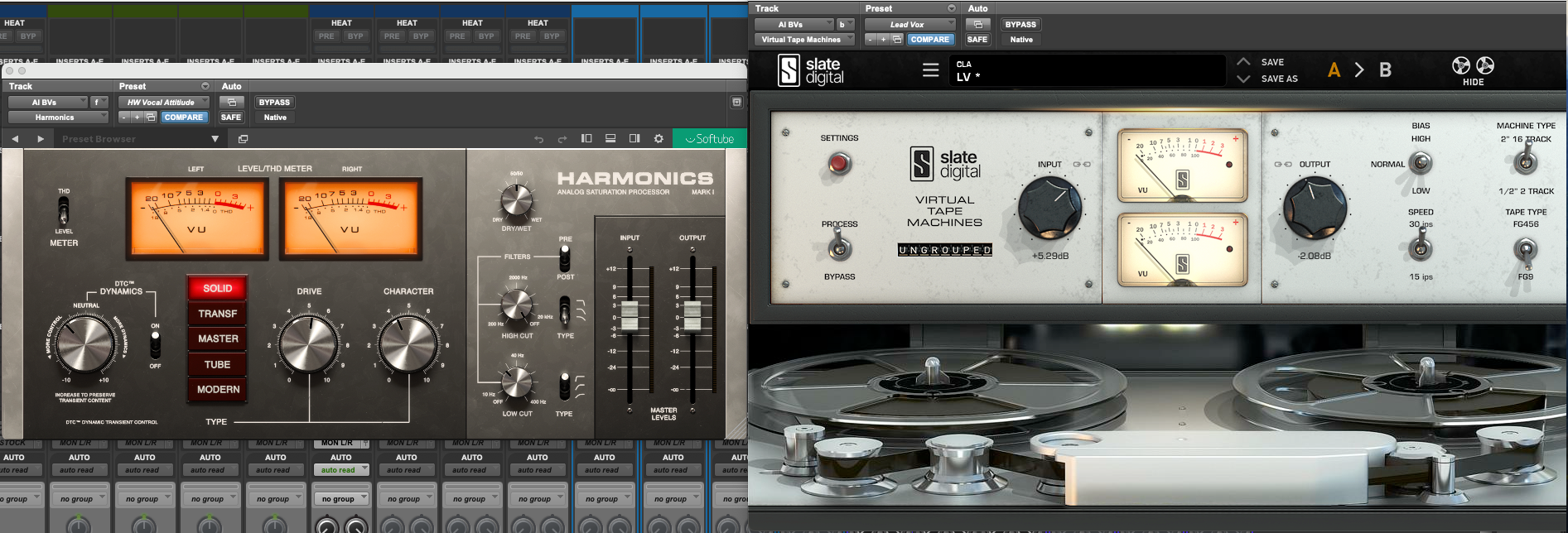
Task: Toggle Softube bottom panel layout icon
Action: [x=610, y=138]
